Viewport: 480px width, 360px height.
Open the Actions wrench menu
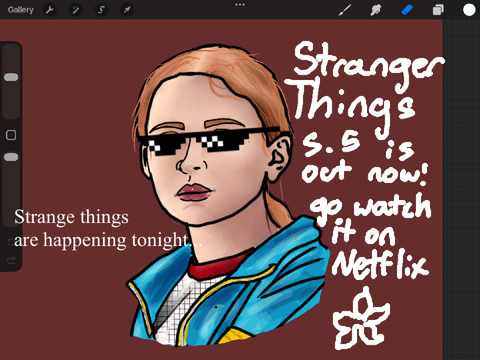(50, 10)
